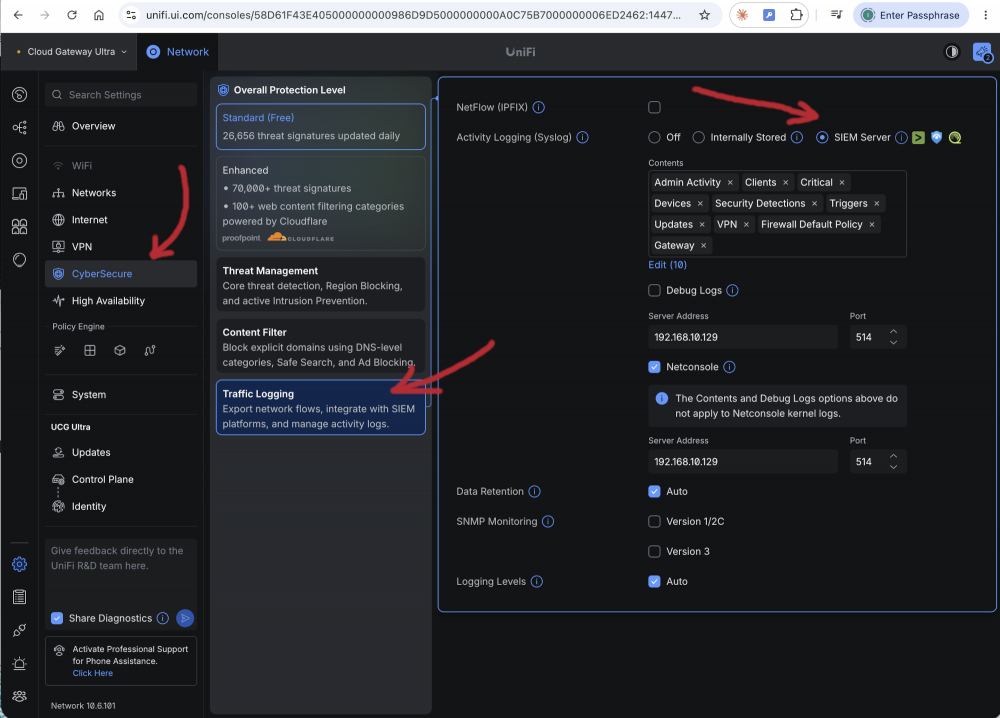Screen dimensions: 1000x718
Task: Select Internally Stored radio button
Action: coord(698,137)
